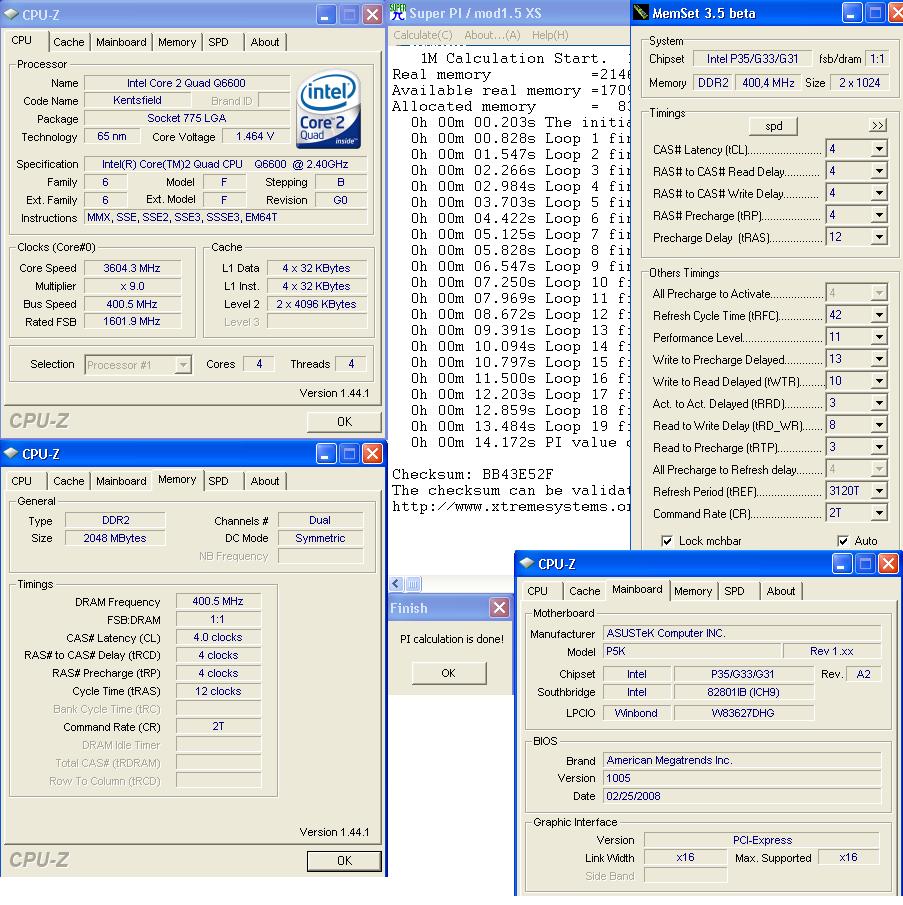Open Read to Precharge (tRTP) dropdown

tap(878, 447)
